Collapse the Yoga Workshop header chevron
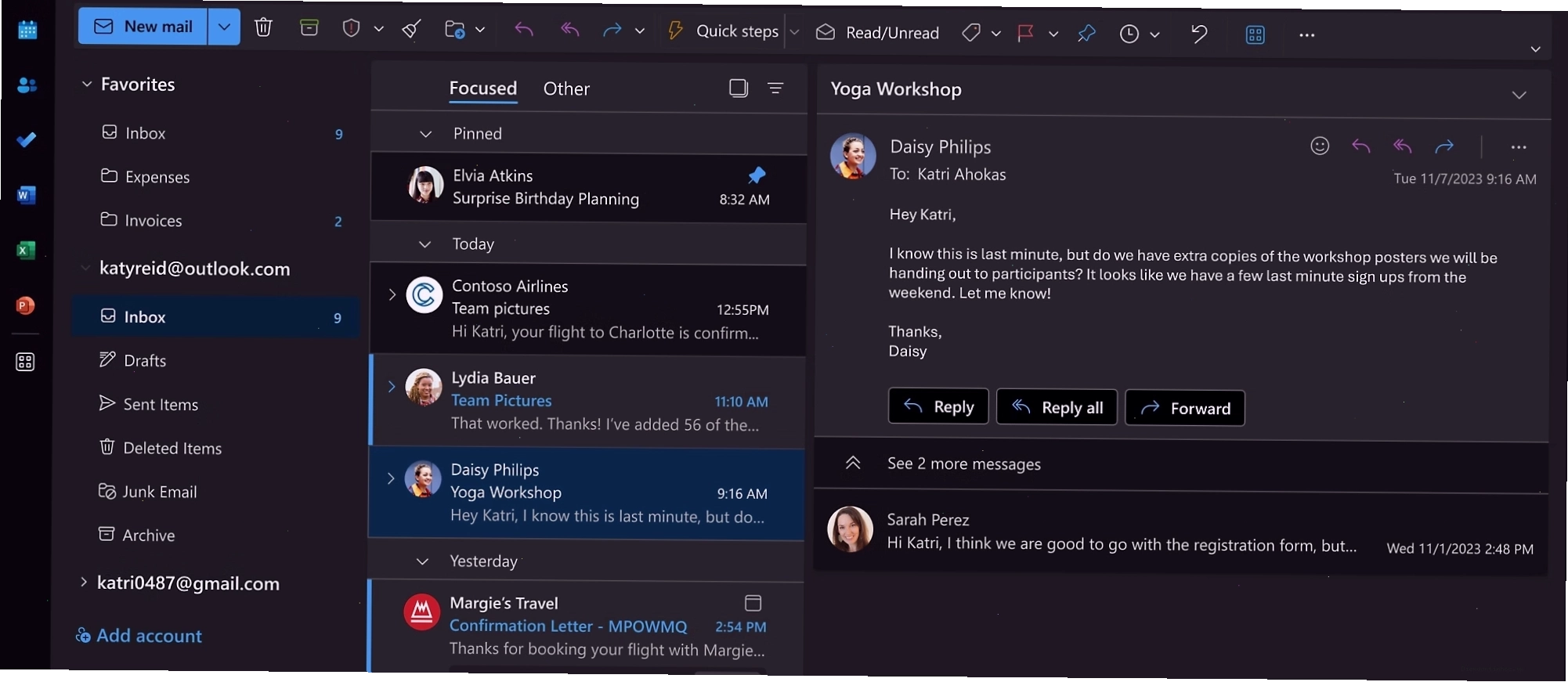Viewport: 1568px width, 682px height. [1519, 95]
